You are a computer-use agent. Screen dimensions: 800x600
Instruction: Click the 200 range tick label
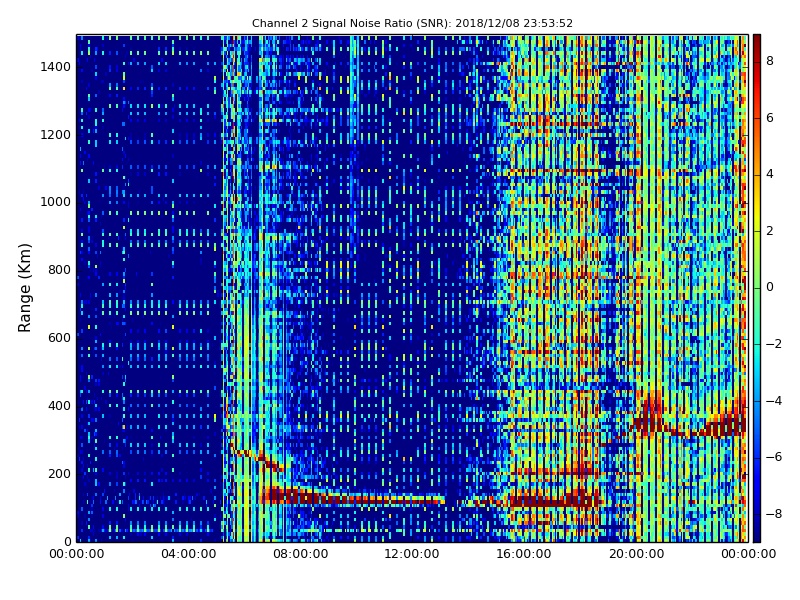click(x=59, y=473)
